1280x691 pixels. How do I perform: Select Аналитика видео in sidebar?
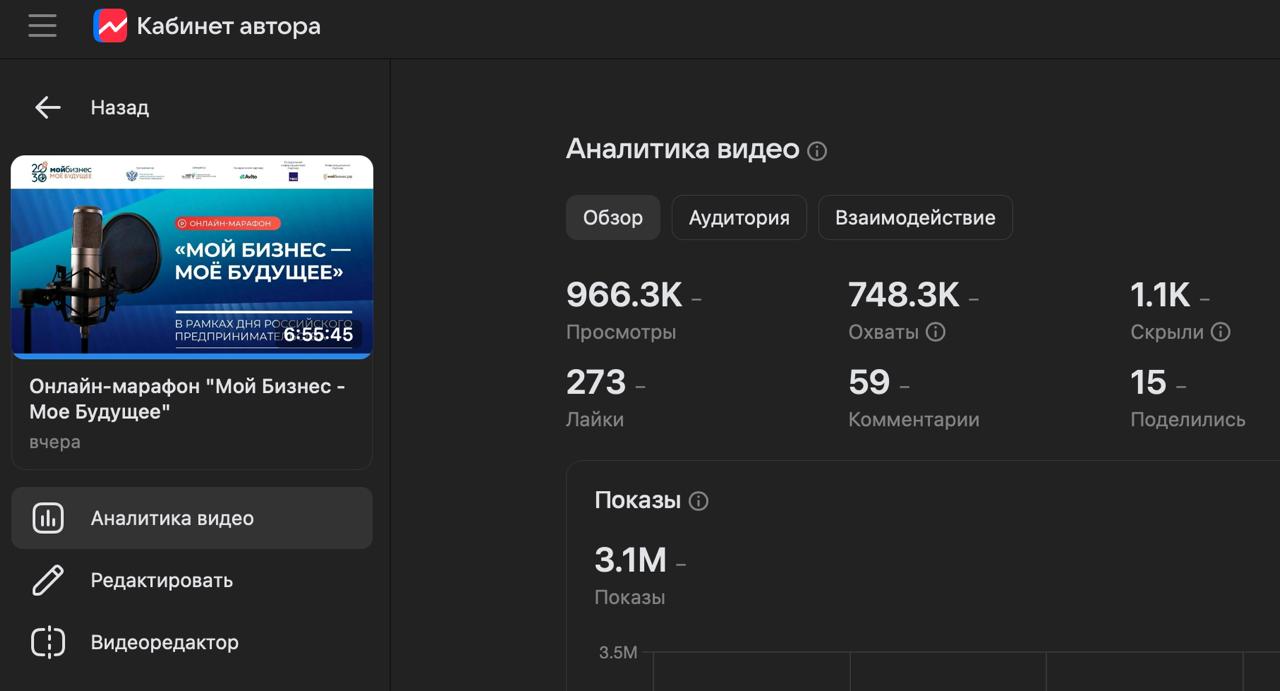pos(192,518)
